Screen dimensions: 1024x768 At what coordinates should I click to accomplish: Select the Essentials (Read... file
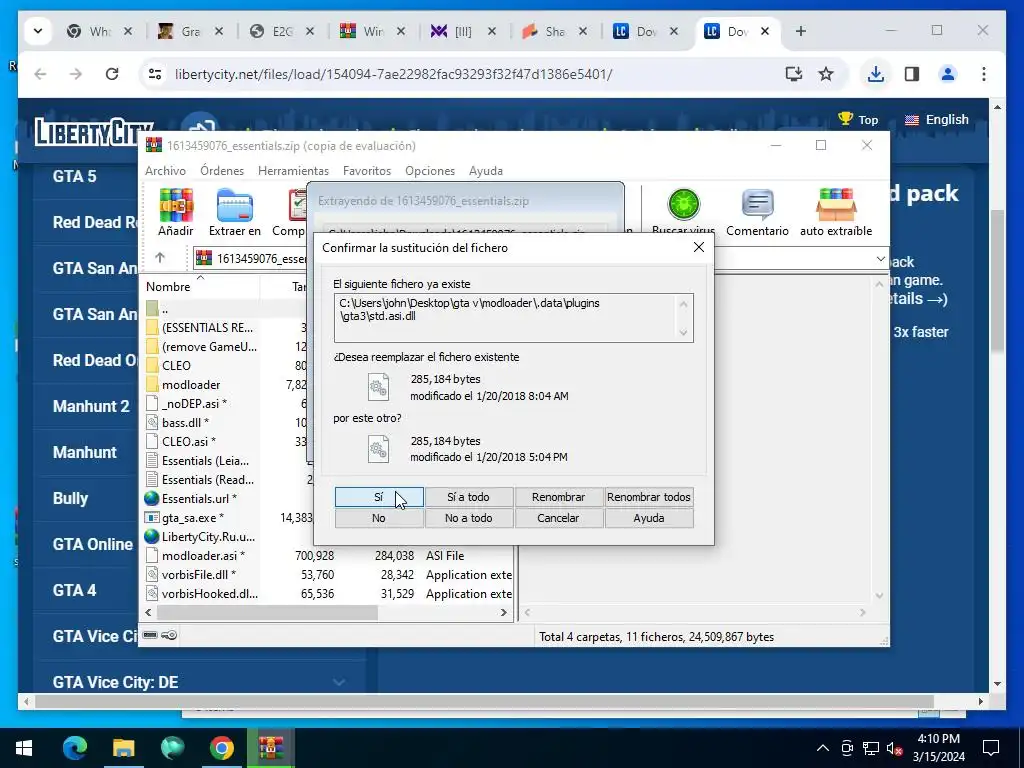208,480
